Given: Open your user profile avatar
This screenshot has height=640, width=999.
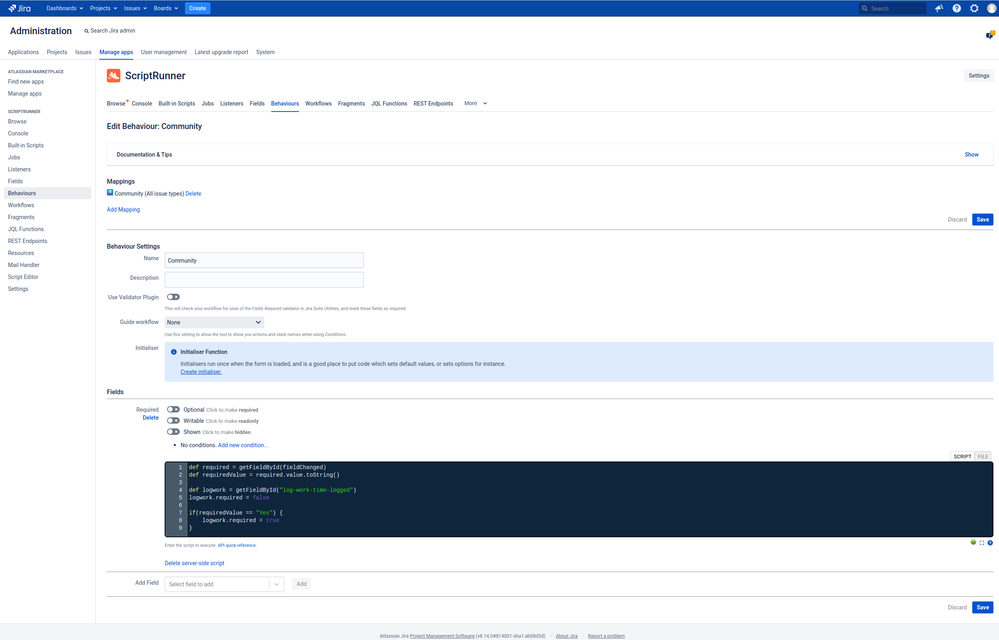Looking at the screenshot, I should 991,8.
